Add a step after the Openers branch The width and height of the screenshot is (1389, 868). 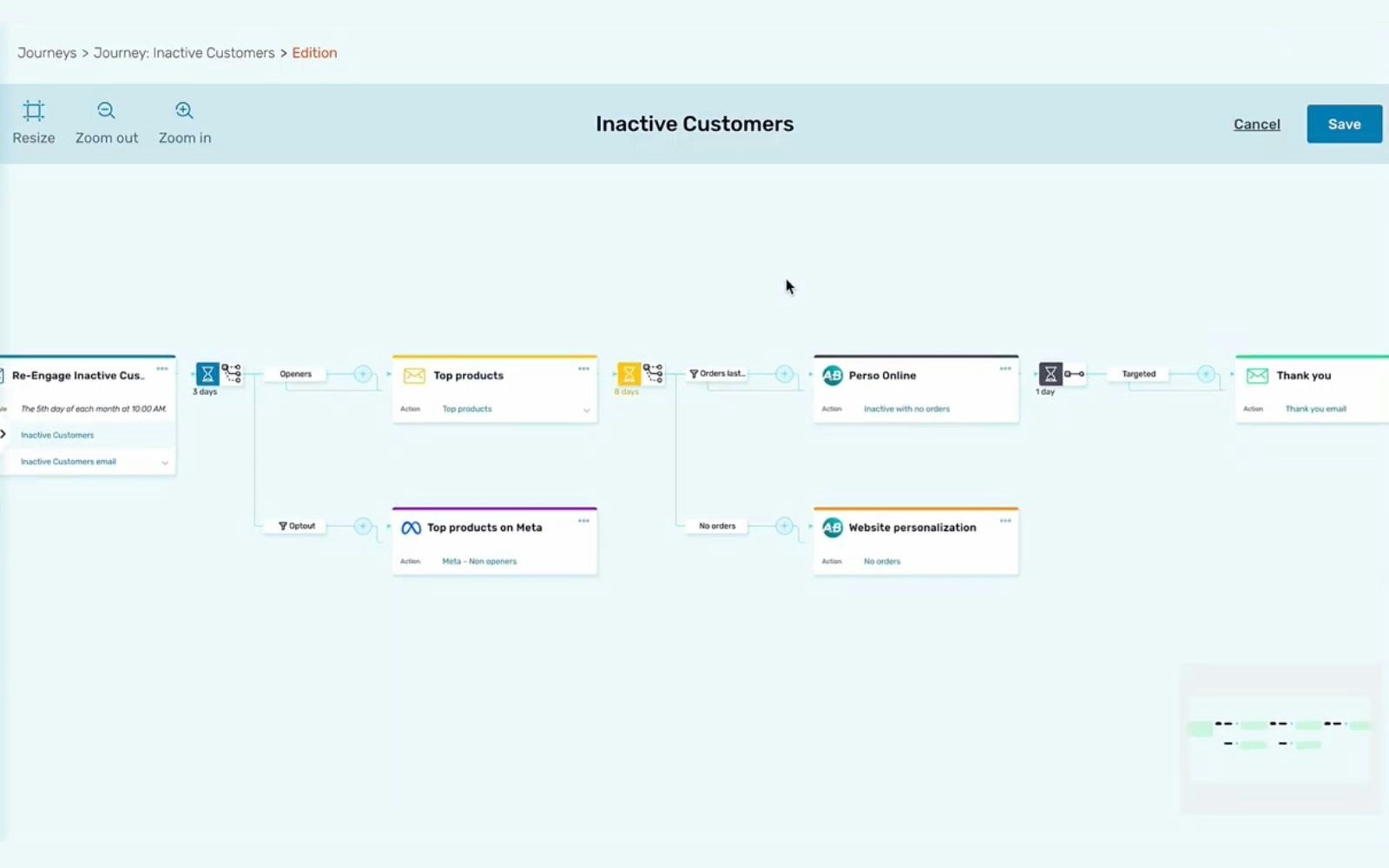tap(363, 374)
